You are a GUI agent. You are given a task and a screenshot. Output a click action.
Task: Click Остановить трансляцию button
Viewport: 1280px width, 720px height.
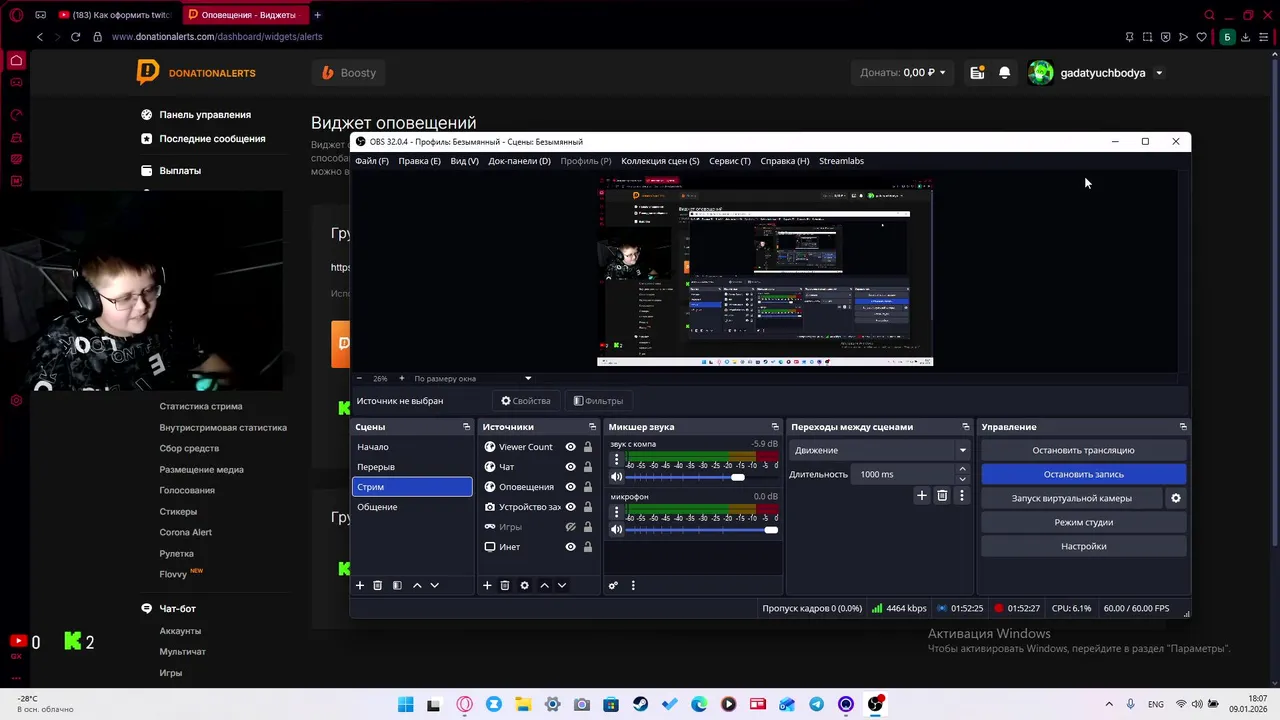point(1083,450)
